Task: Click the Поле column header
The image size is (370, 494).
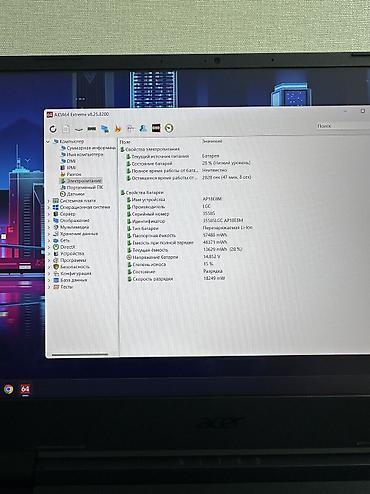Action: coord(125,142)
